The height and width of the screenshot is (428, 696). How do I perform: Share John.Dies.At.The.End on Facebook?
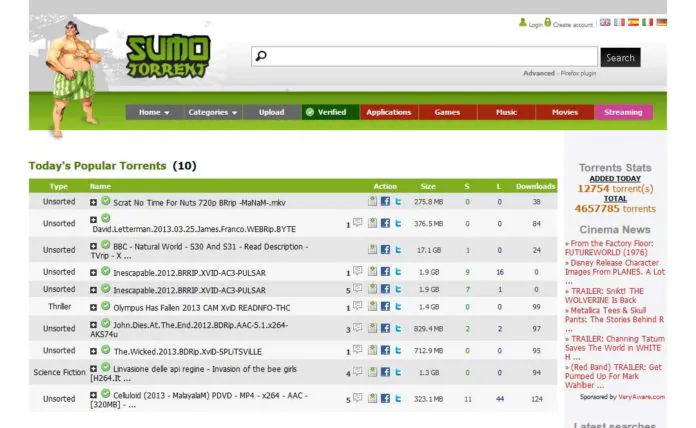[385, 328]
